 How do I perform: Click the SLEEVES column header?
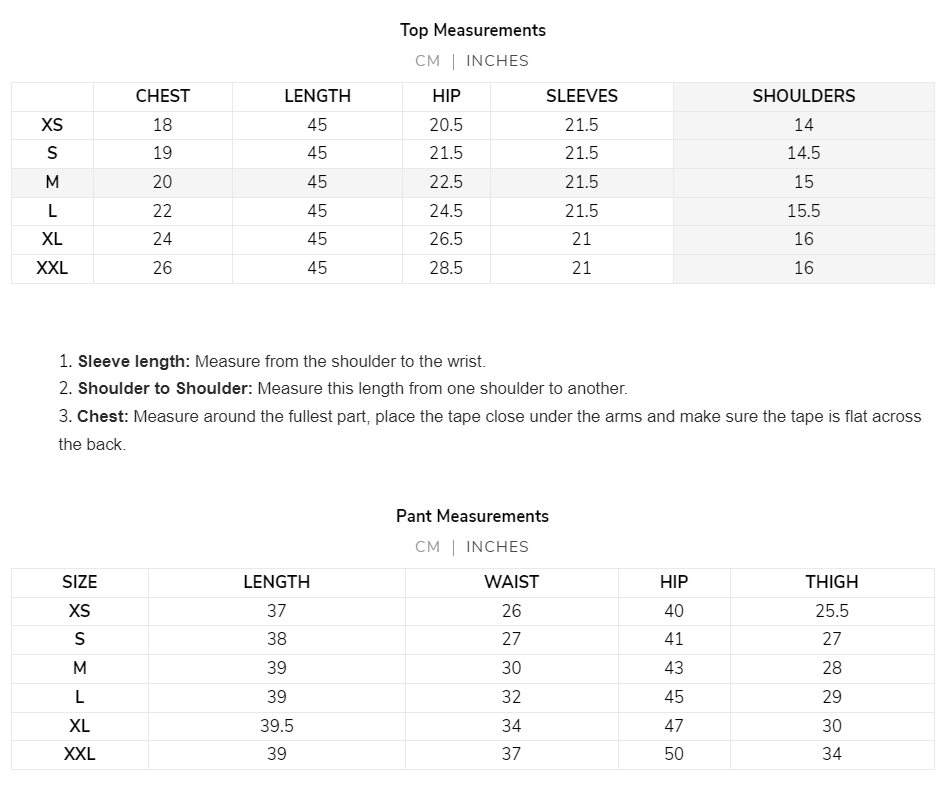582,96
